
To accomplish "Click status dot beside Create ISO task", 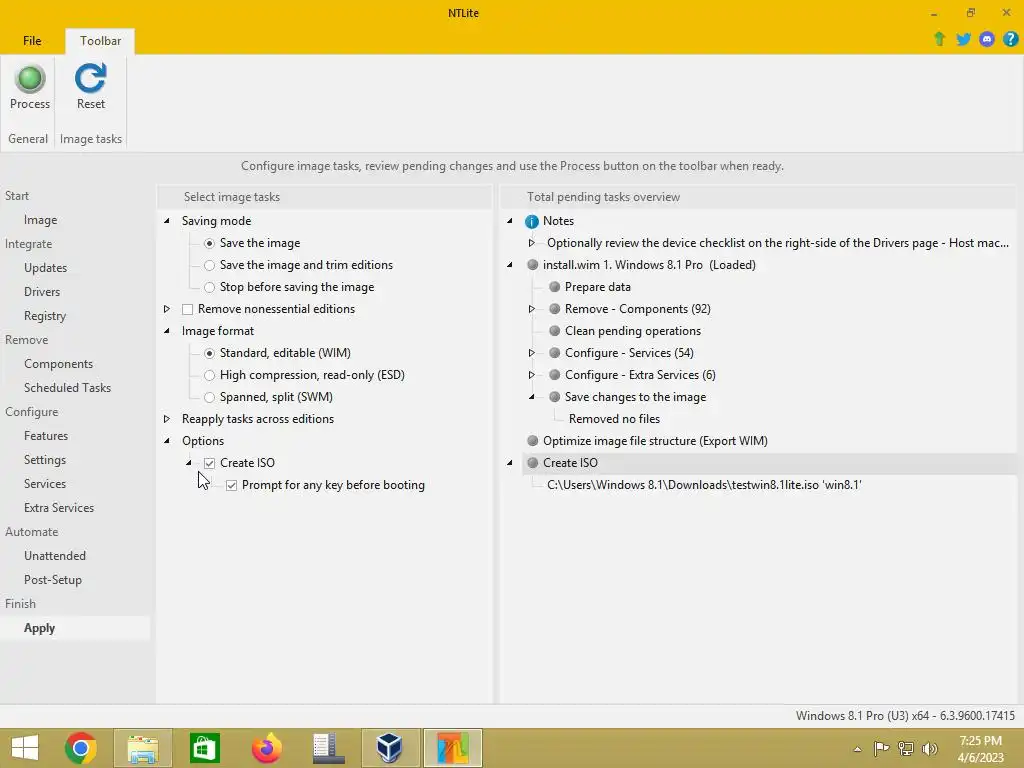I will coord(532,462).
